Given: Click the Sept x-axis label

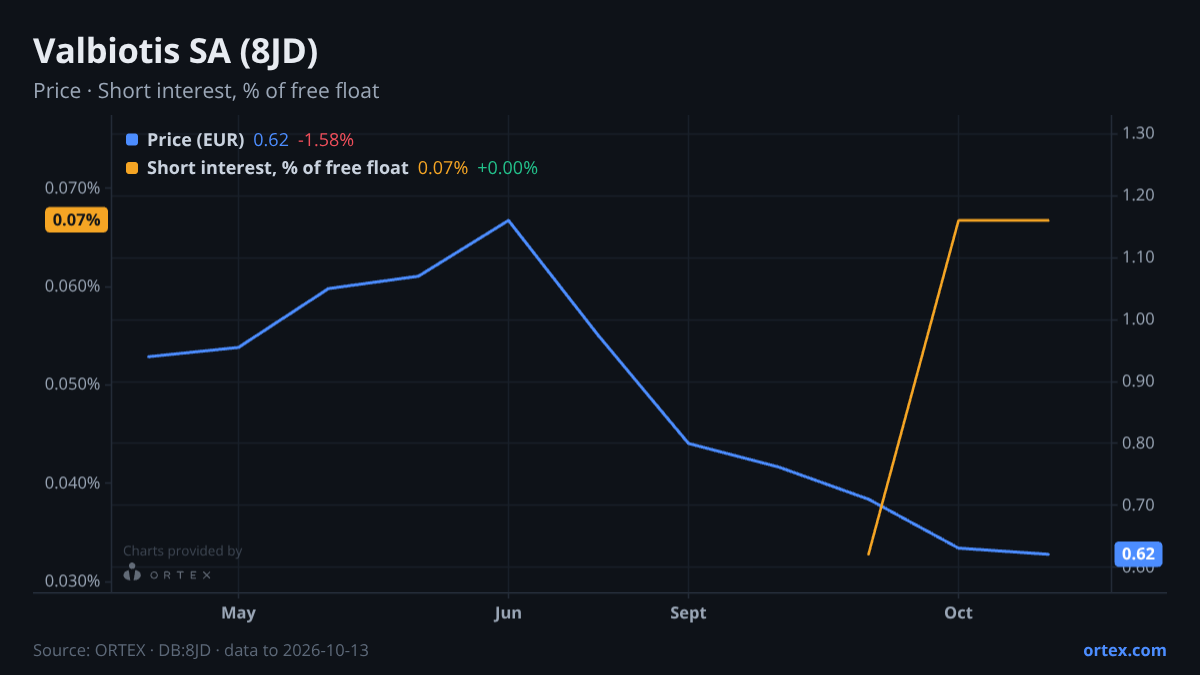Looking at the screenshot, I should [x=688, y=613].
